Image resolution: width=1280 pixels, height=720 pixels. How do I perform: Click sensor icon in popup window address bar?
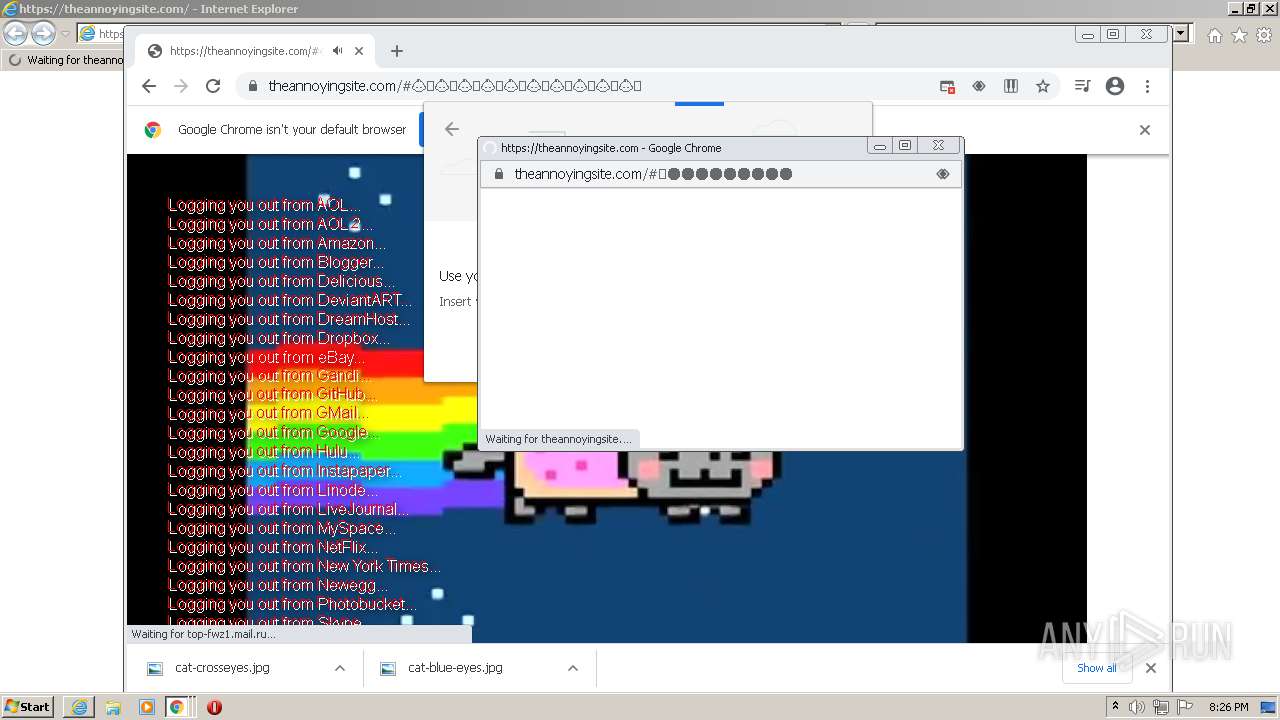(942, 174)
